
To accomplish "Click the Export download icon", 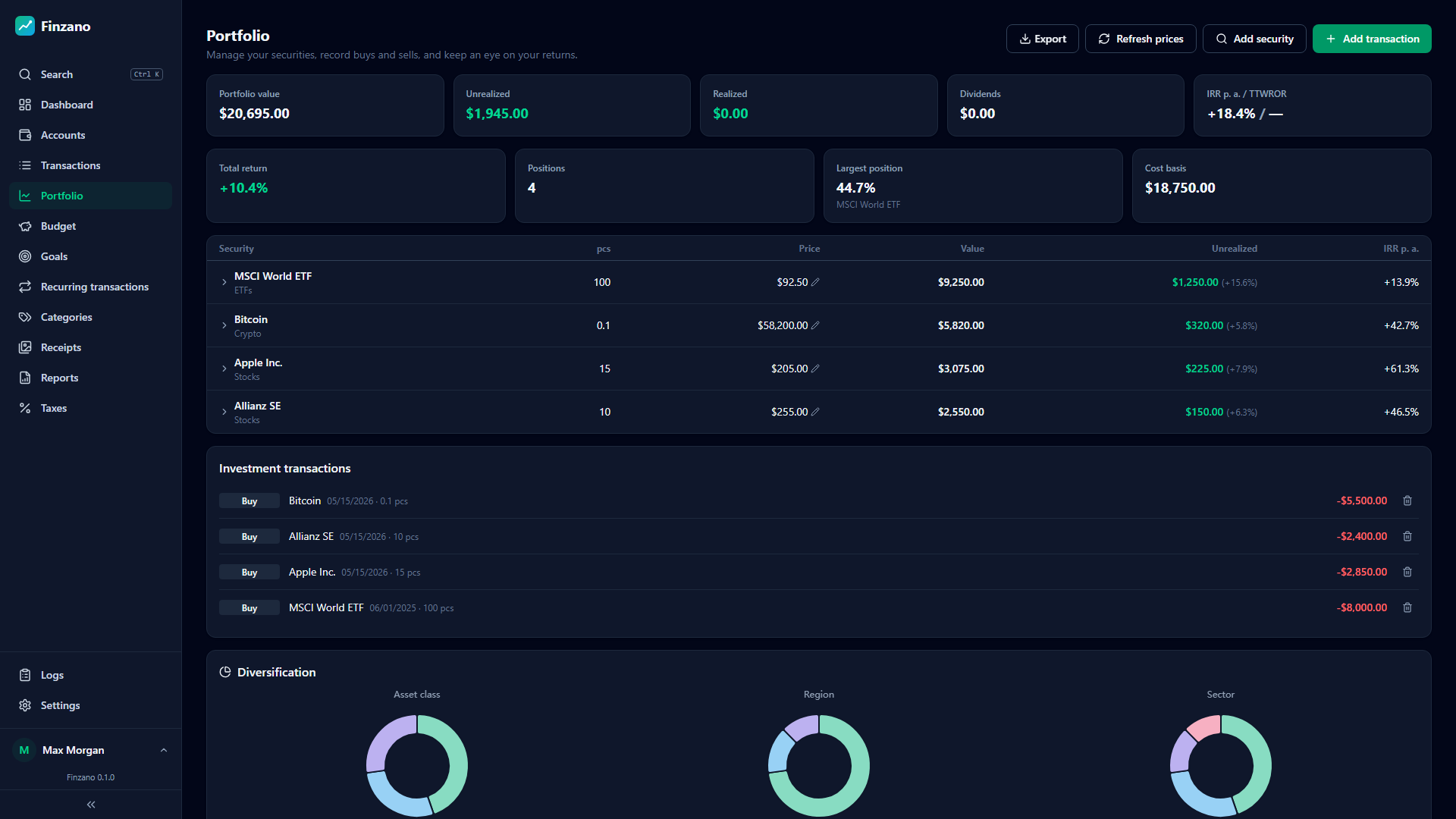I will coord(1025,39).
